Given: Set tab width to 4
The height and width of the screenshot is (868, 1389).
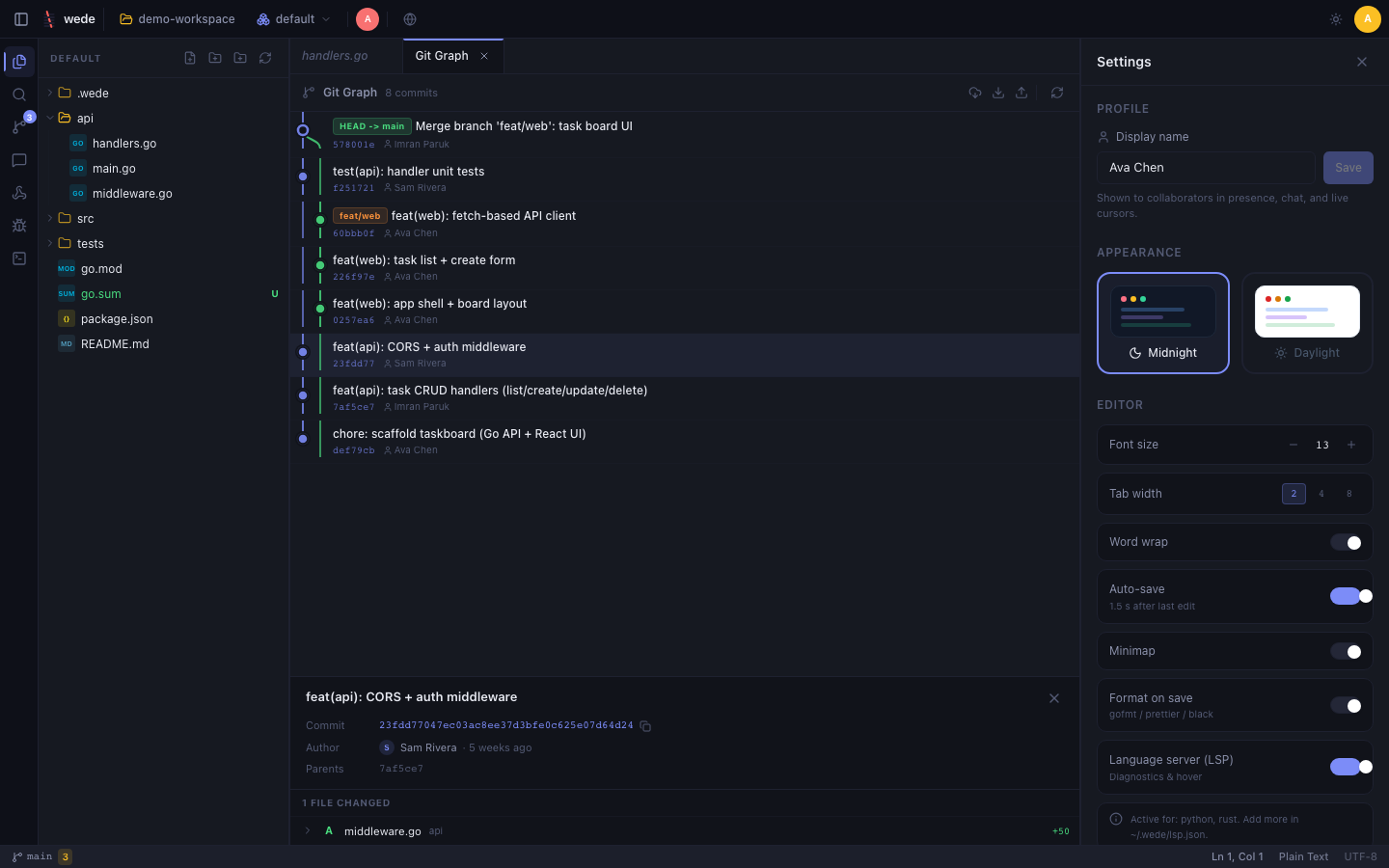Looking at the screenshot, I should tap(1321, 494).
